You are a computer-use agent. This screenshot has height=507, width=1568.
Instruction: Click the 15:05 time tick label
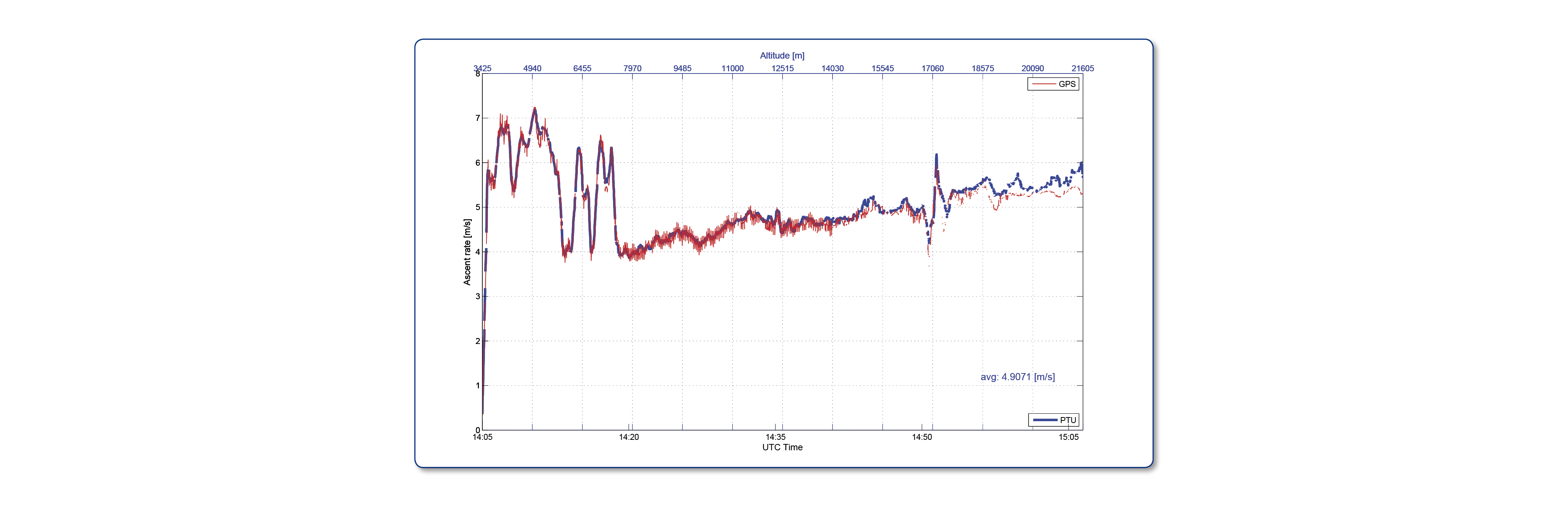pos(1068,437)
